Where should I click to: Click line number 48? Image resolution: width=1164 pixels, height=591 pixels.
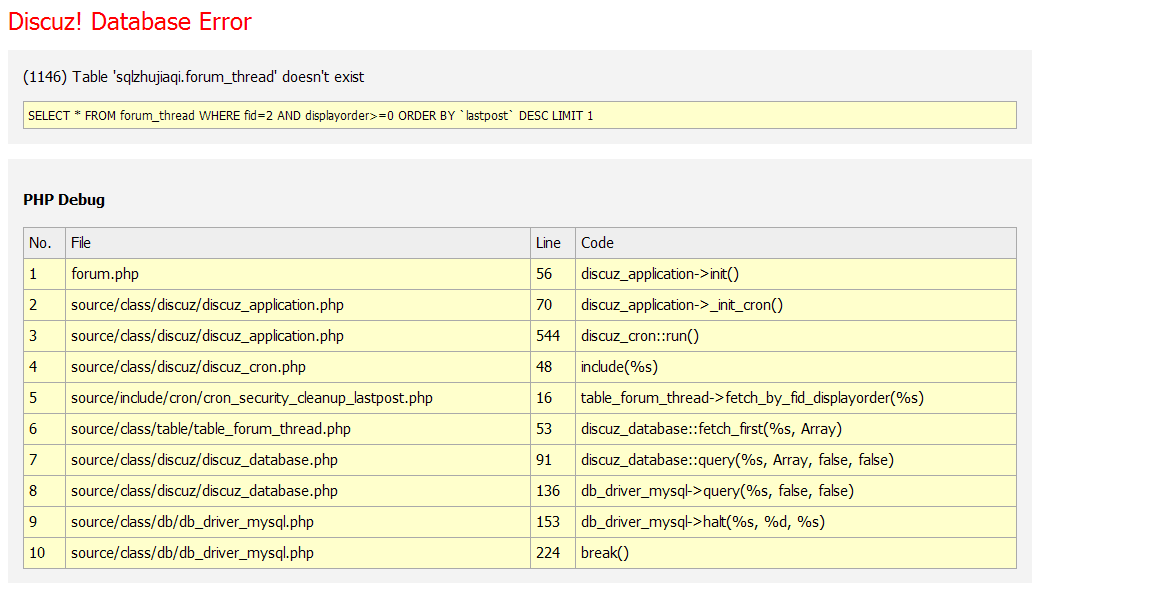point(553,367)
